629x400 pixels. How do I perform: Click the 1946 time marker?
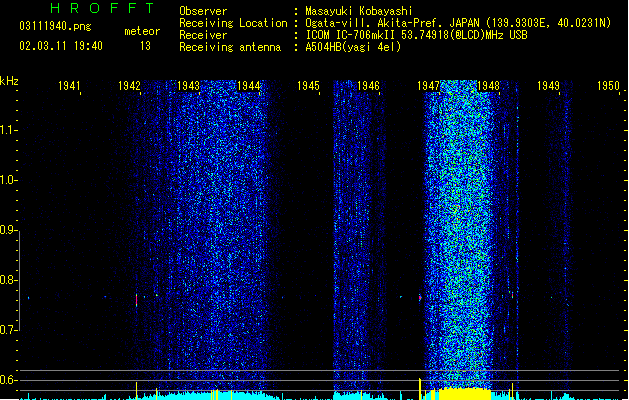(368, 85)
